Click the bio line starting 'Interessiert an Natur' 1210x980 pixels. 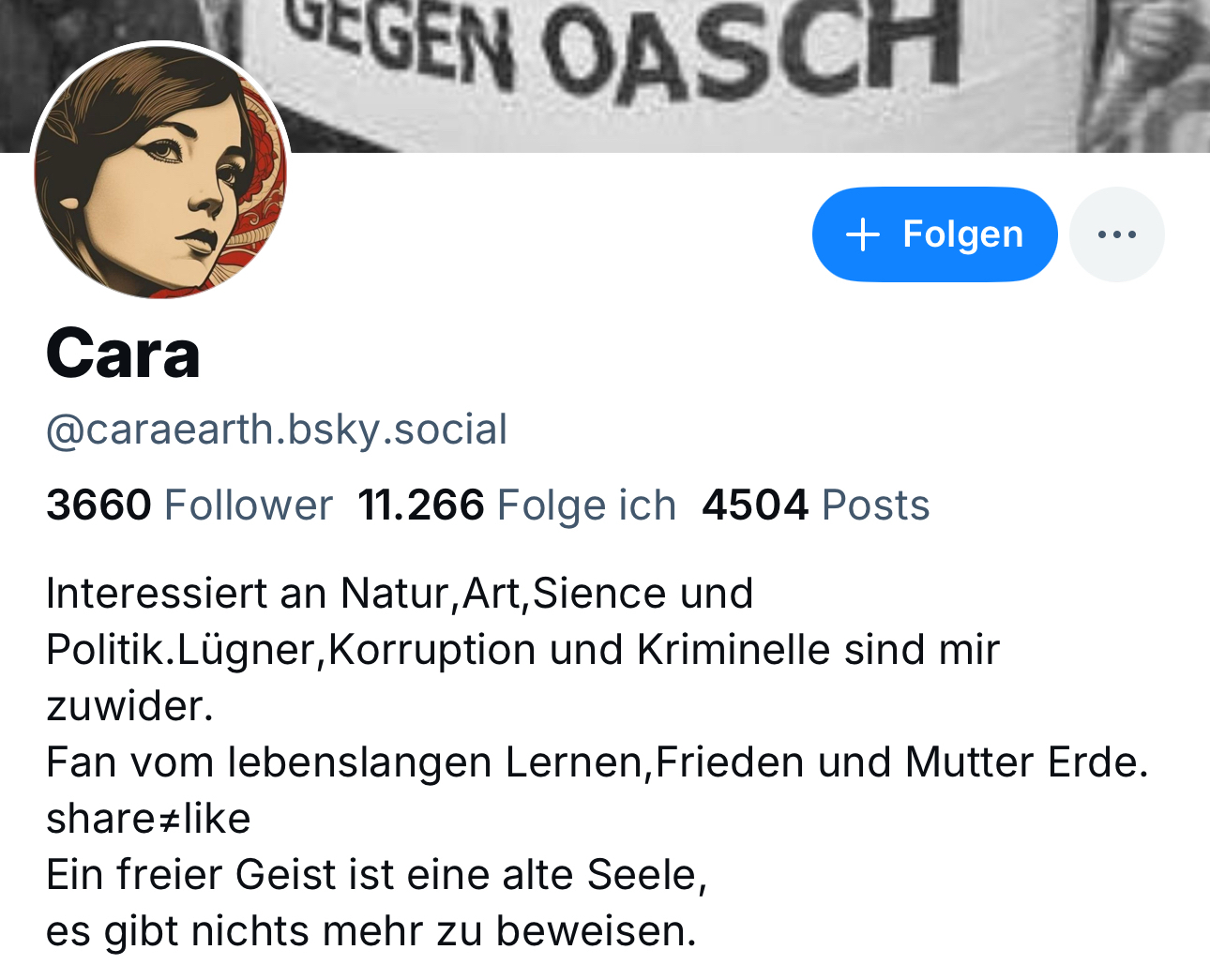click(400, 594)
